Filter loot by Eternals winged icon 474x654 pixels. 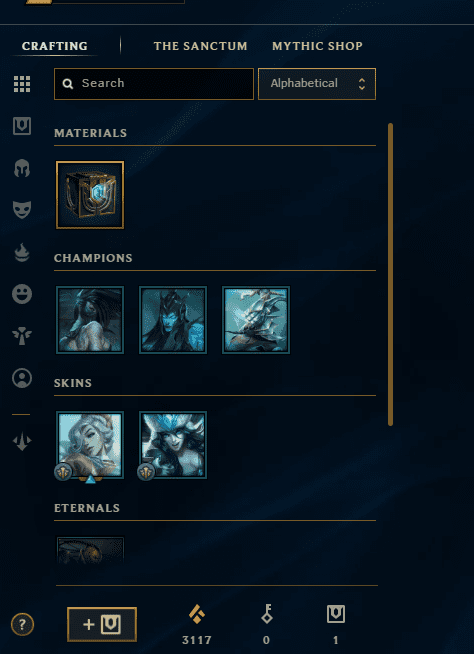[22, 336]
